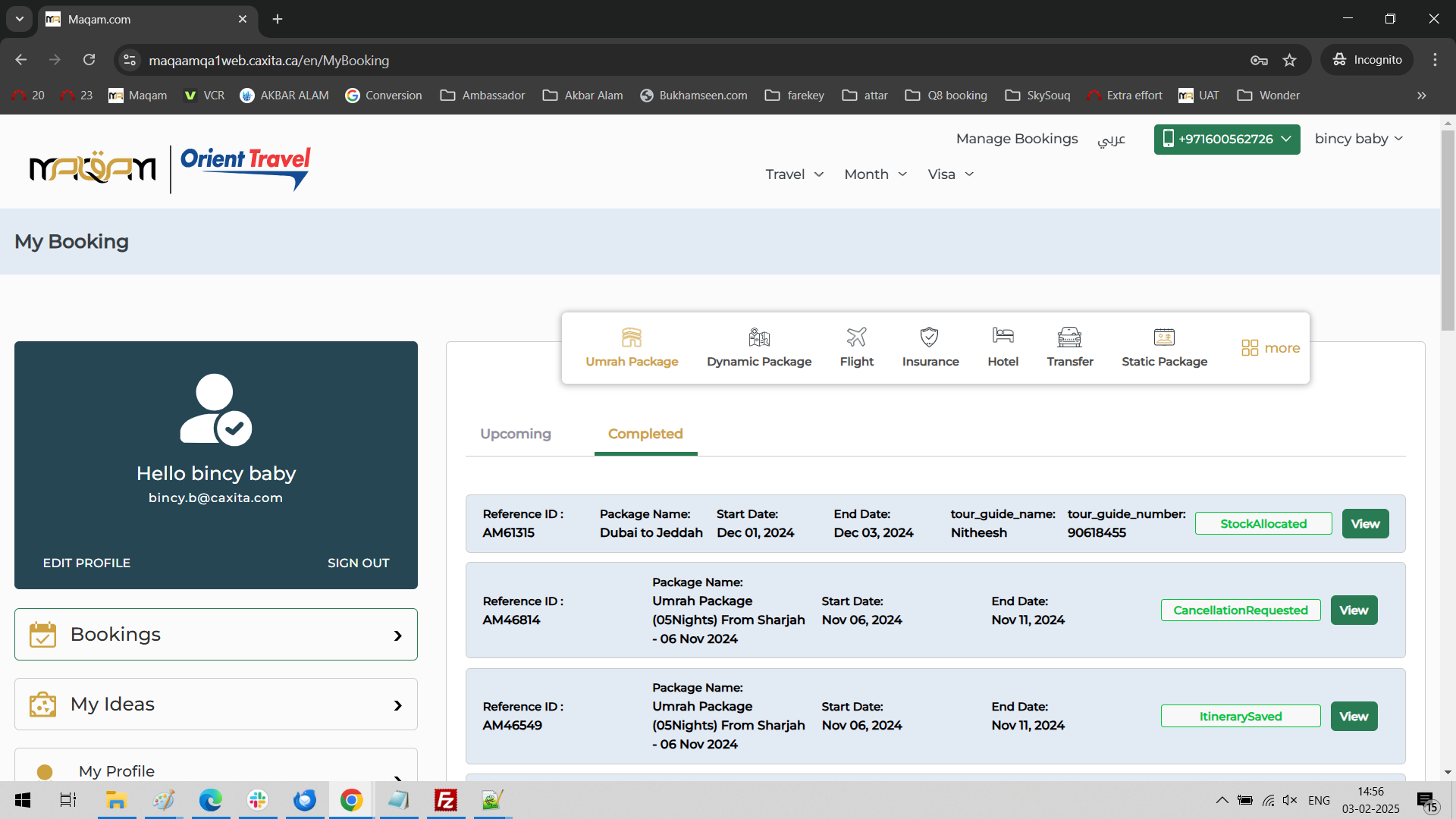Open the Visa dropdown menu
The height and width of the screenshot is (819, 1456).
click(x=950, y=174)
